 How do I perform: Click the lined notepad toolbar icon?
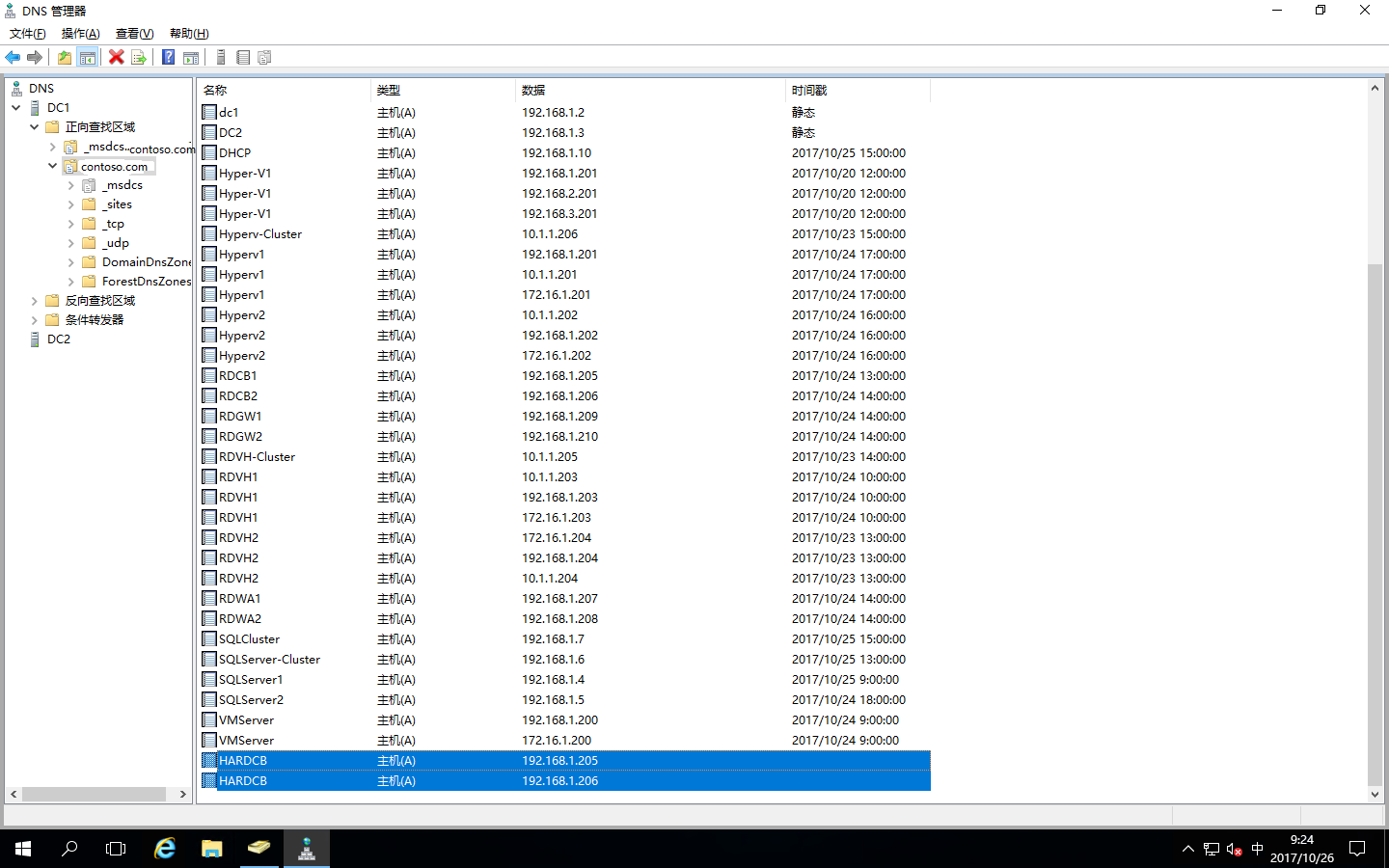coord(243,58)
